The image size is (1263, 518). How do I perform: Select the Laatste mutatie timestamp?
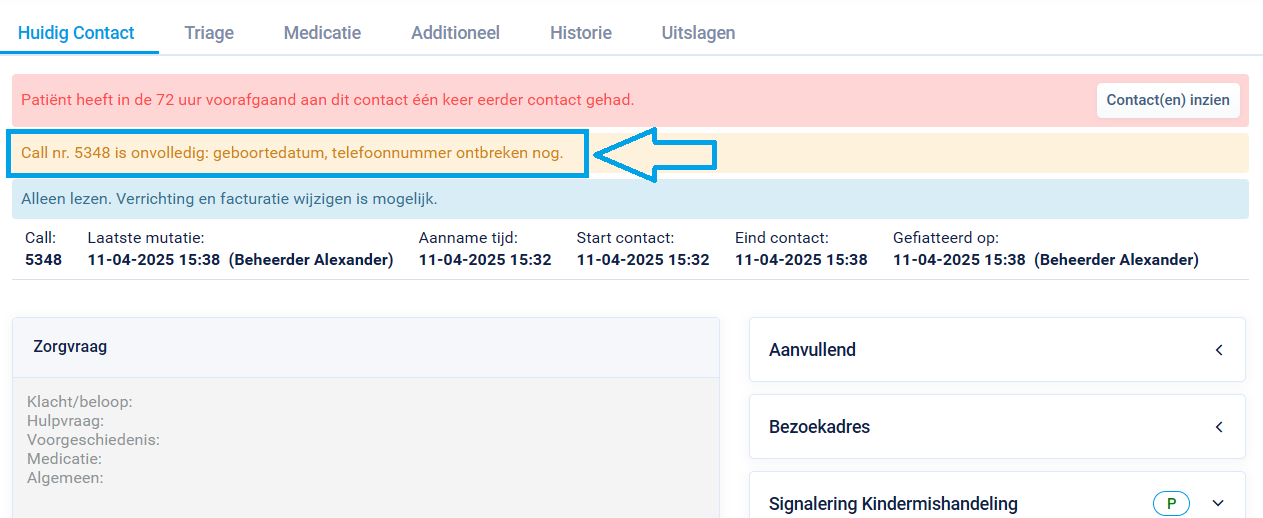pyautogui.click(x=154, y=260)
